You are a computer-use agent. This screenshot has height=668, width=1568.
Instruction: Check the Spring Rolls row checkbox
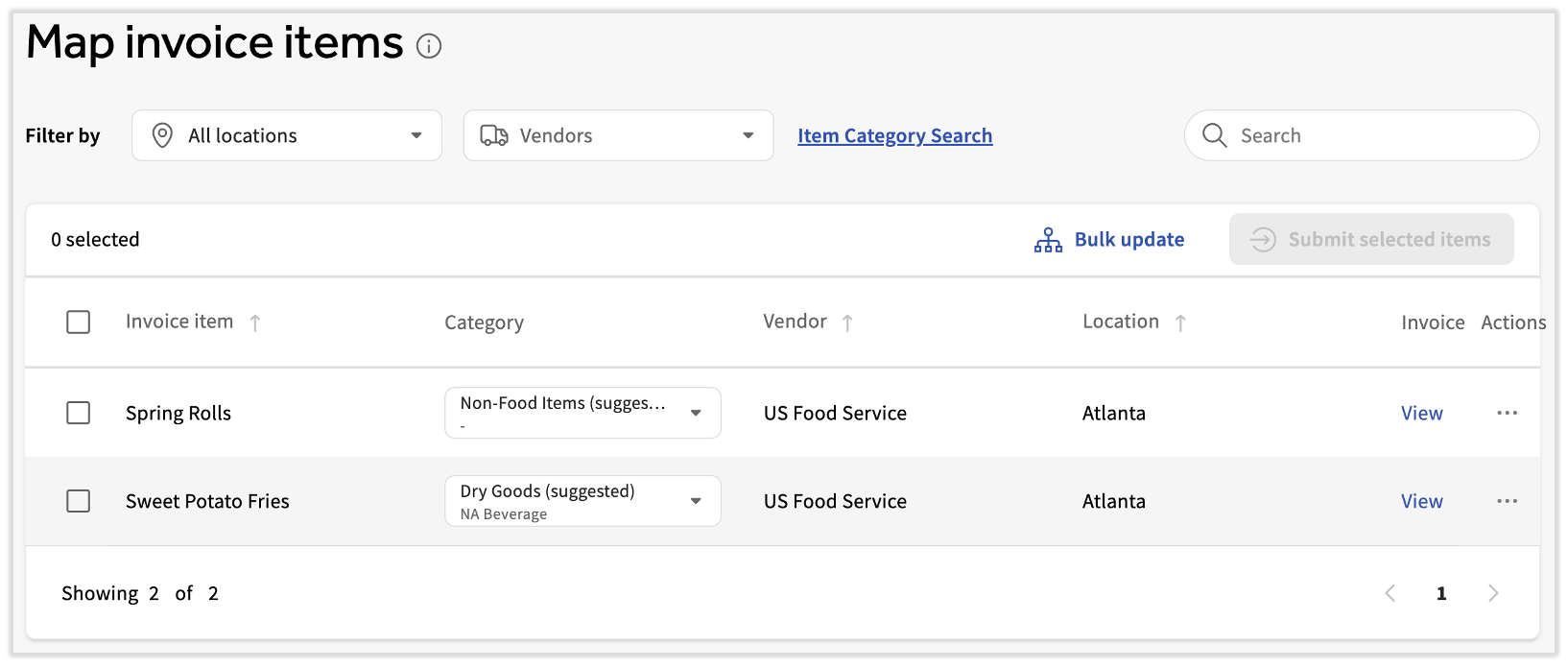pyautogui.click(x=79, y=413)
